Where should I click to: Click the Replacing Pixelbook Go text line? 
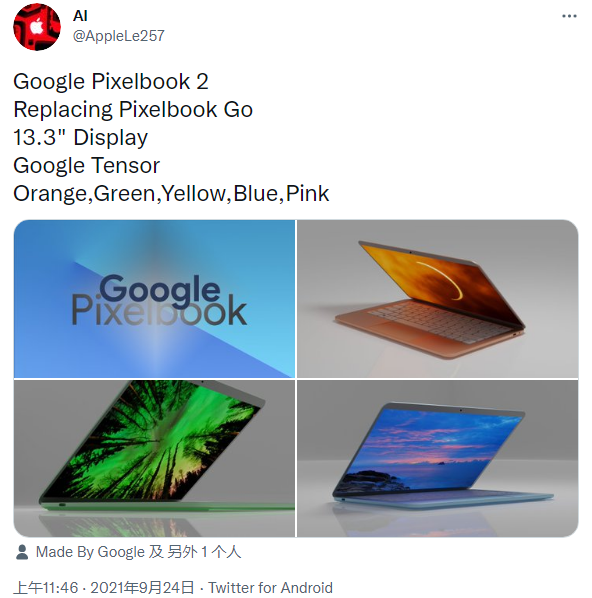pos(133,109)
